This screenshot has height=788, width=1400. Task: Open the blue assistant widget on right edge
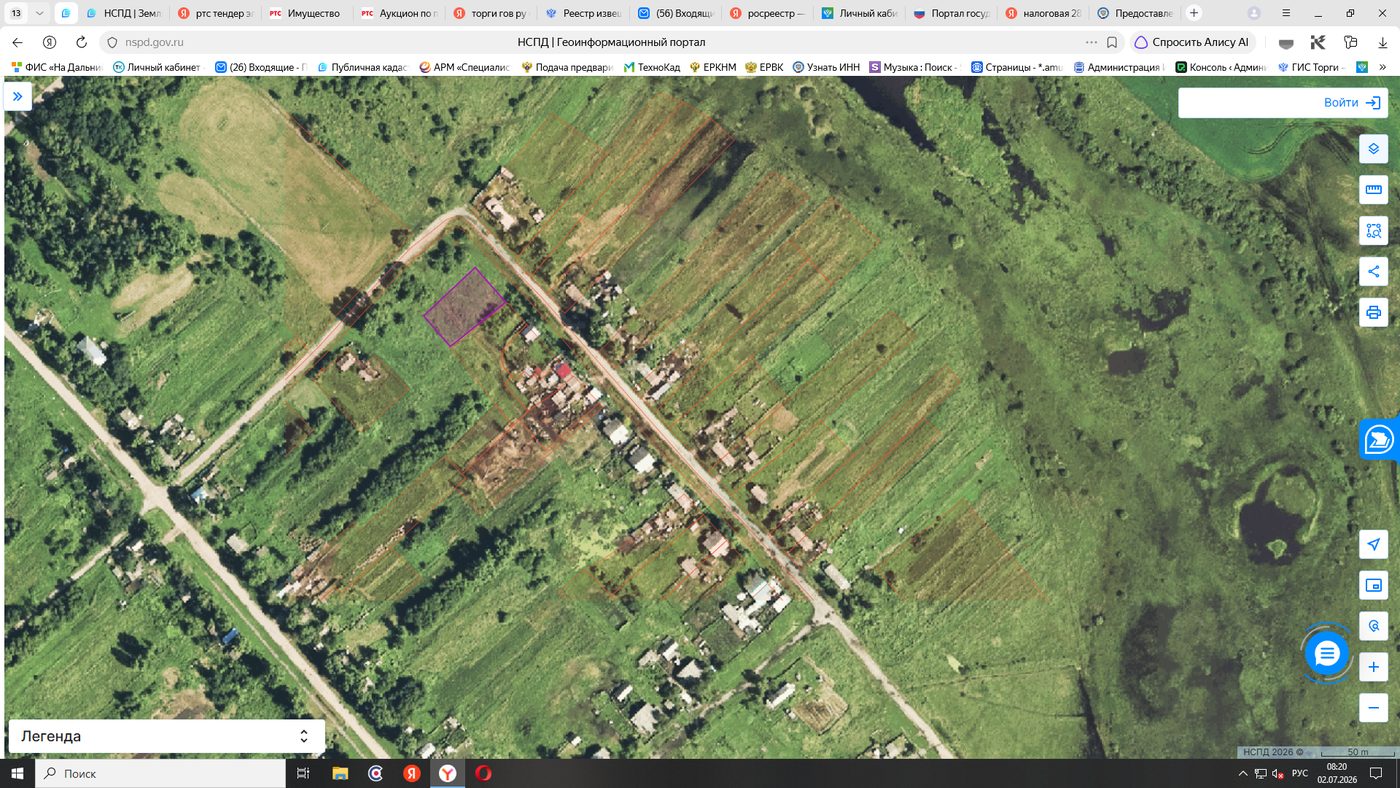1380,439
